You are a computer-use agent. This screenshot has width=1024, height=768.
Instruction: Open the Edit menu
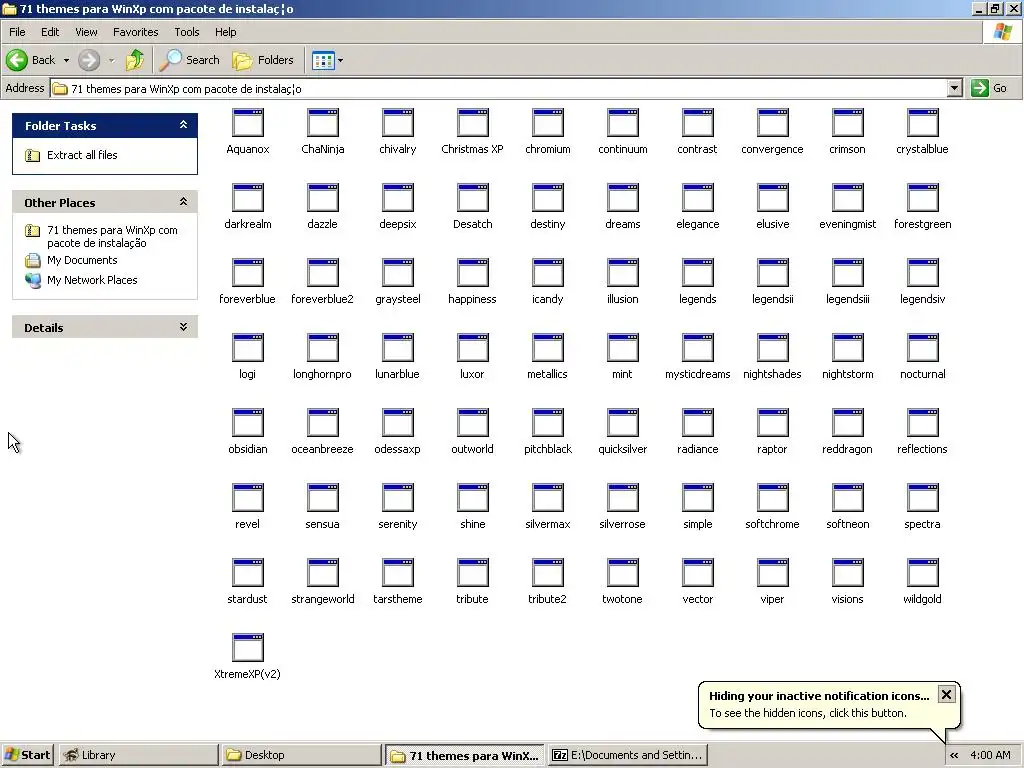50,32
